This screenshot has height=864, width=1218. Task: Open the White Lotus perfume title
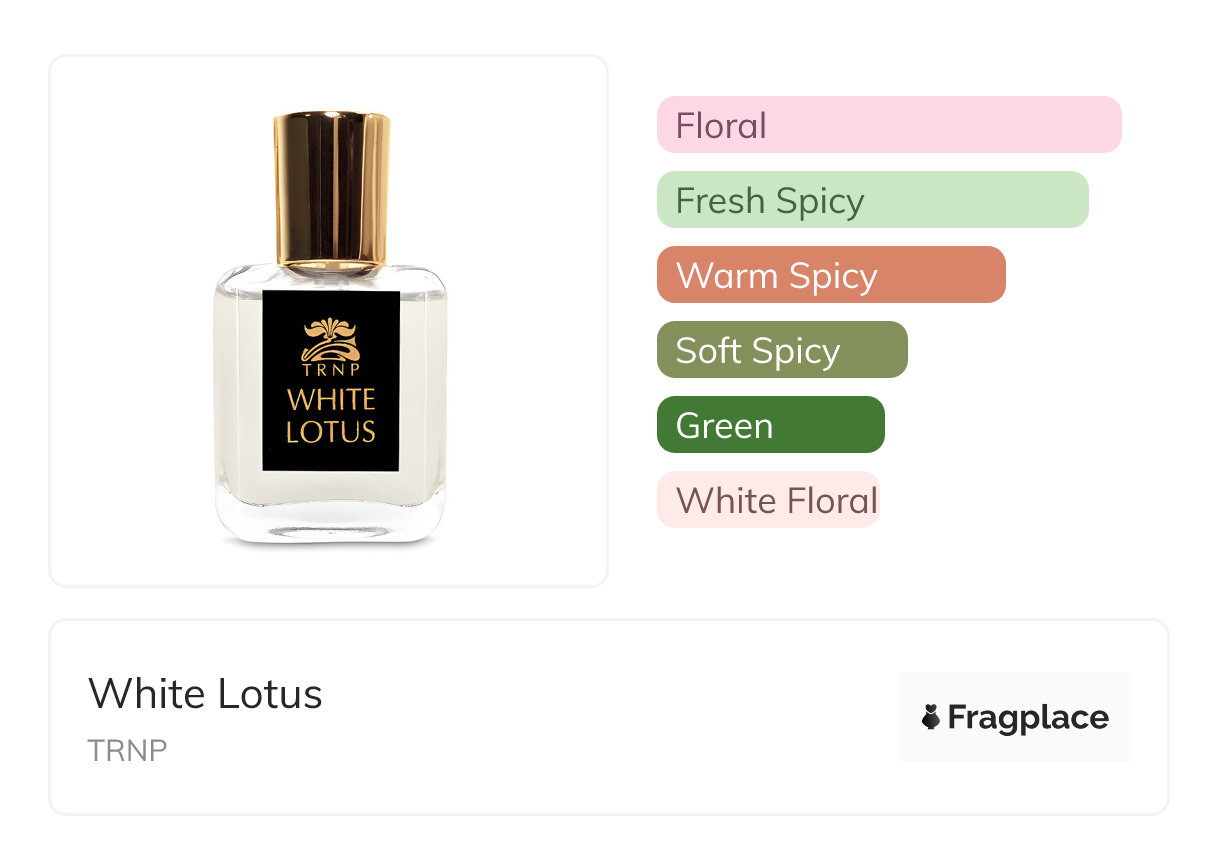[205, 693]
